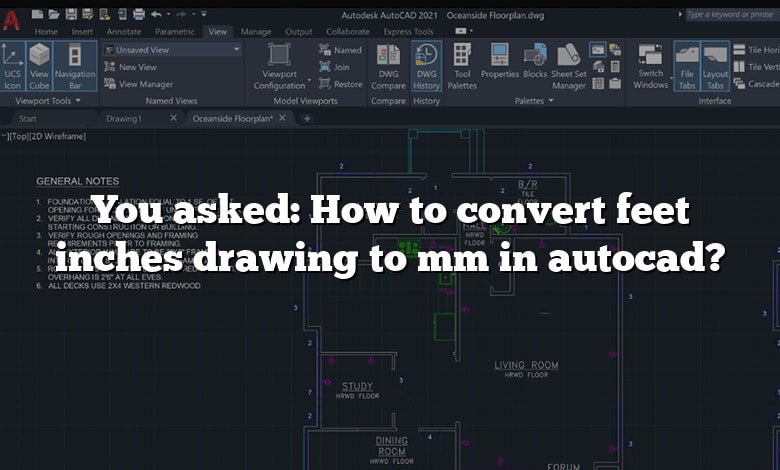
Task: Click the Join viewports button
Action: tap(334, 67)
